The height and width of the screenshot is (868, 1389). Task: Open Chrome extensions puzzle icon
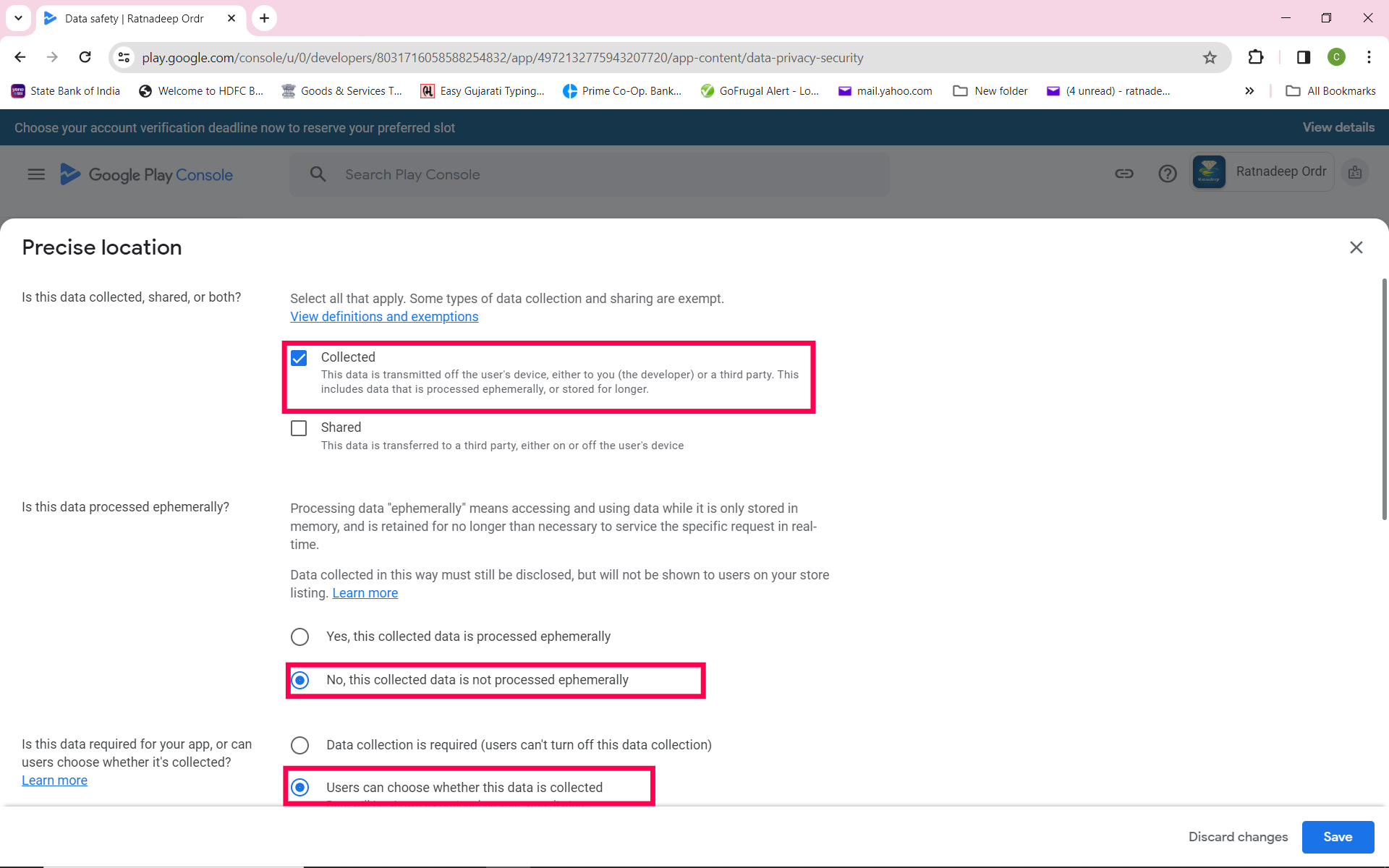pos(1256,57)
